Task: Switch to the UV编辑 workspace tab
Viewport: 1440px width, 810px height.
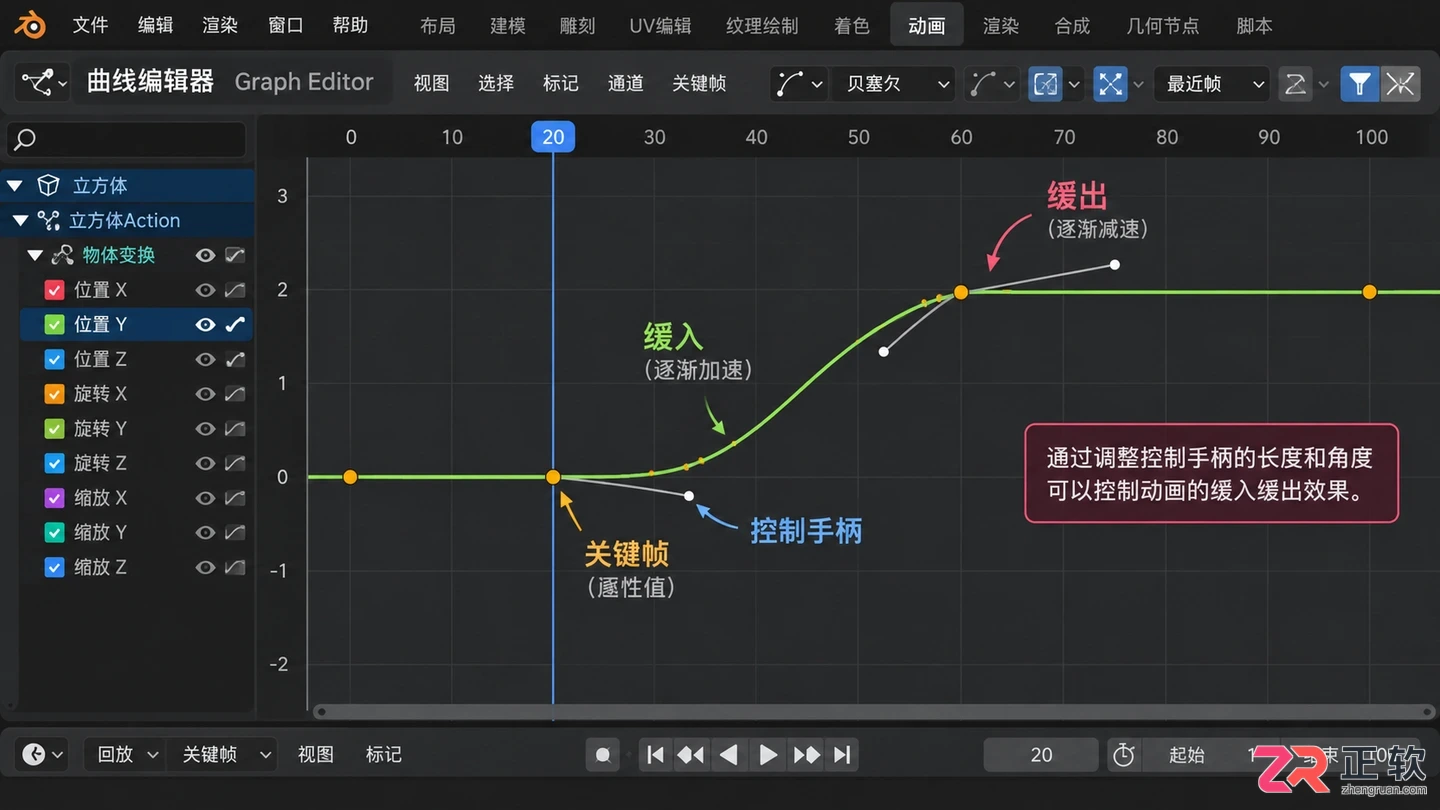Action: pyautogui.click(x=660, y=26)
